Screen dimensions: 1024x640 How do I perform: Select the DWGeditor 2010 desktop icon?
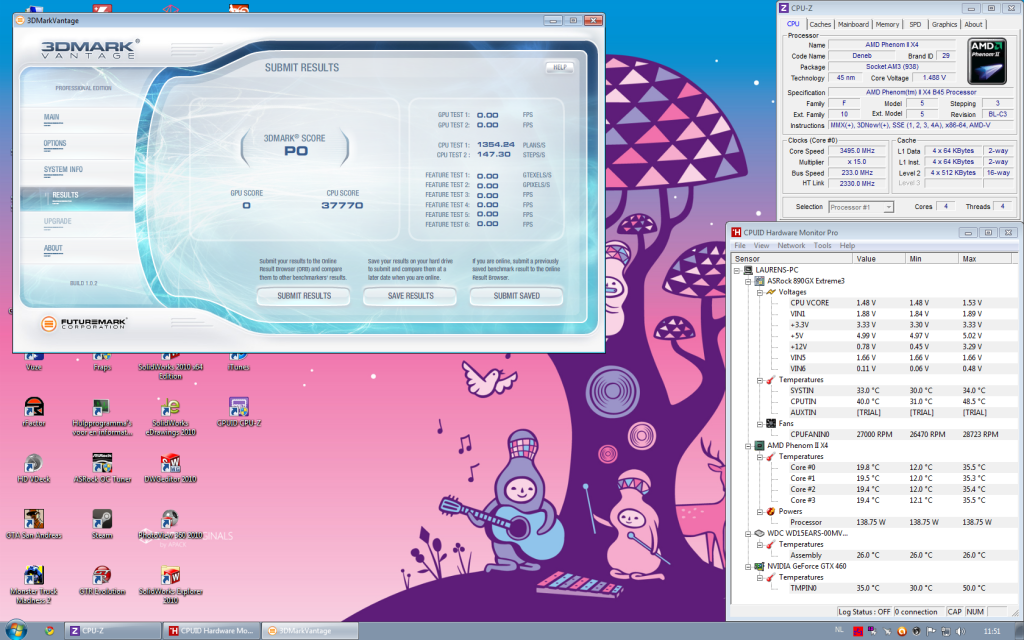[170, 468]
